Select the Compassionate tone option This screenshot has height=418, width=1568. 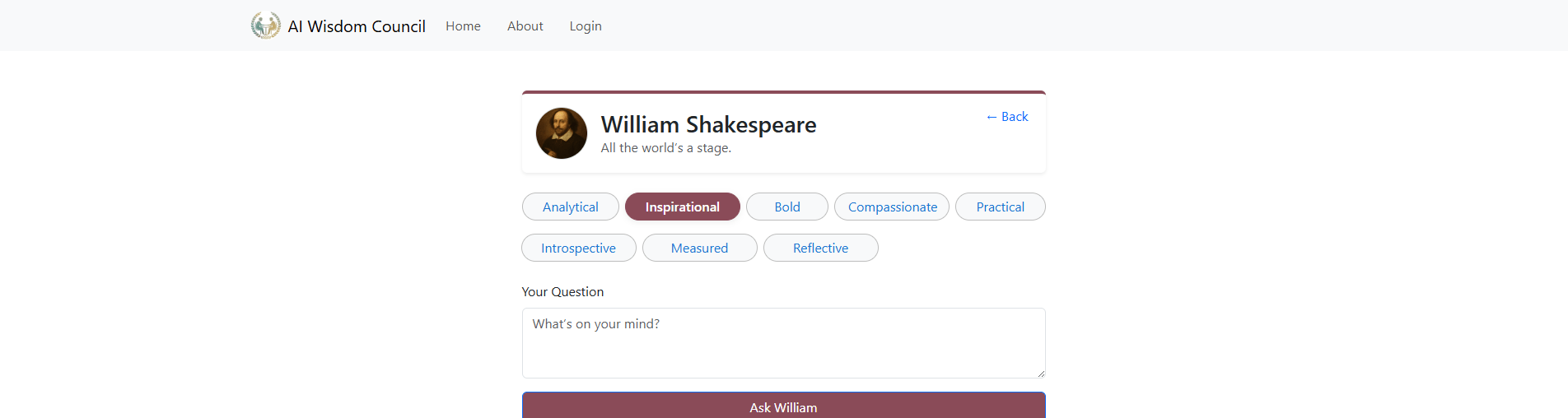coord(892,207)
